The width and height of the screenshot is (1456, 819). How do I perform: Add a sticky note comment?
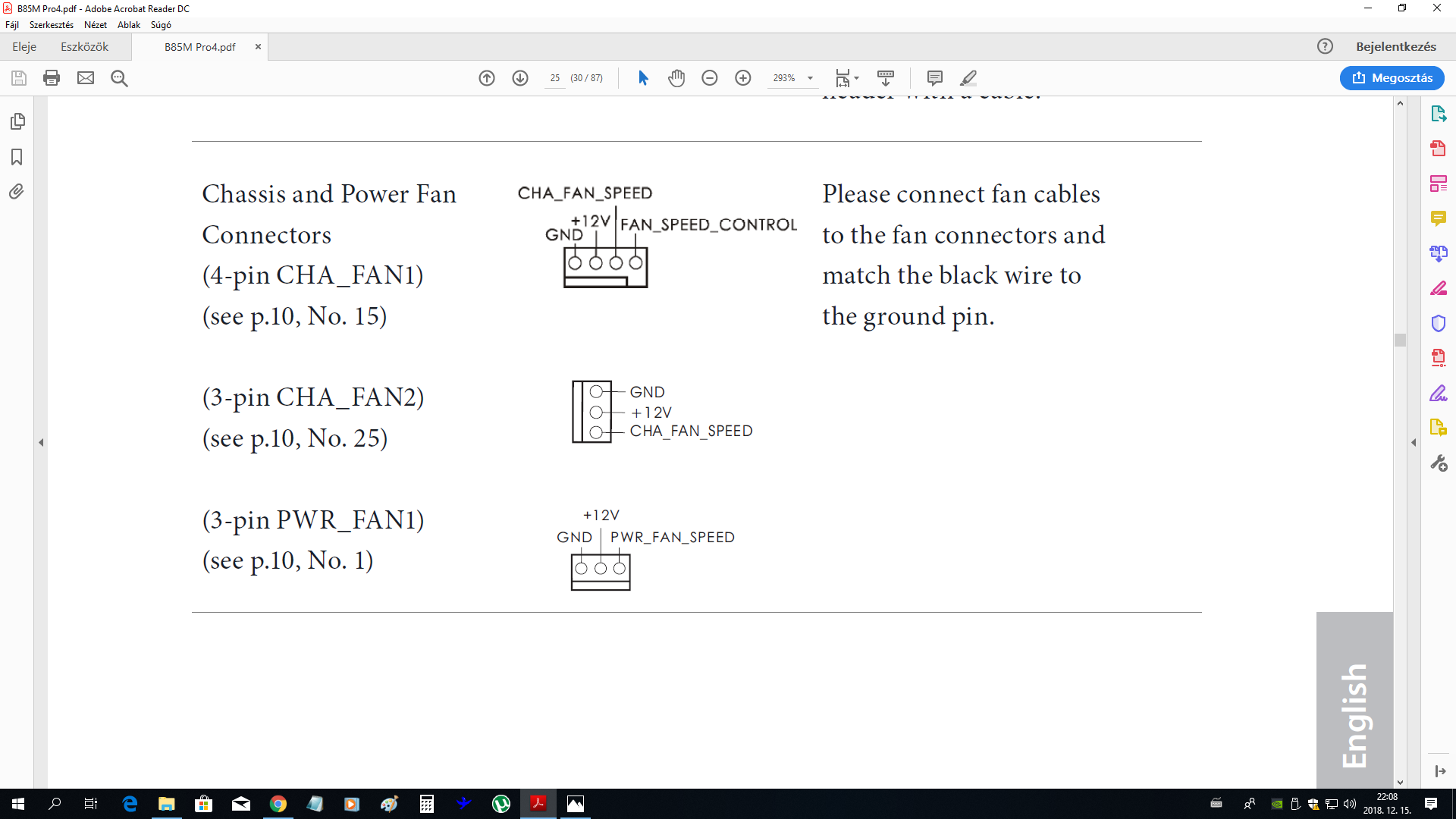point(934,78)
